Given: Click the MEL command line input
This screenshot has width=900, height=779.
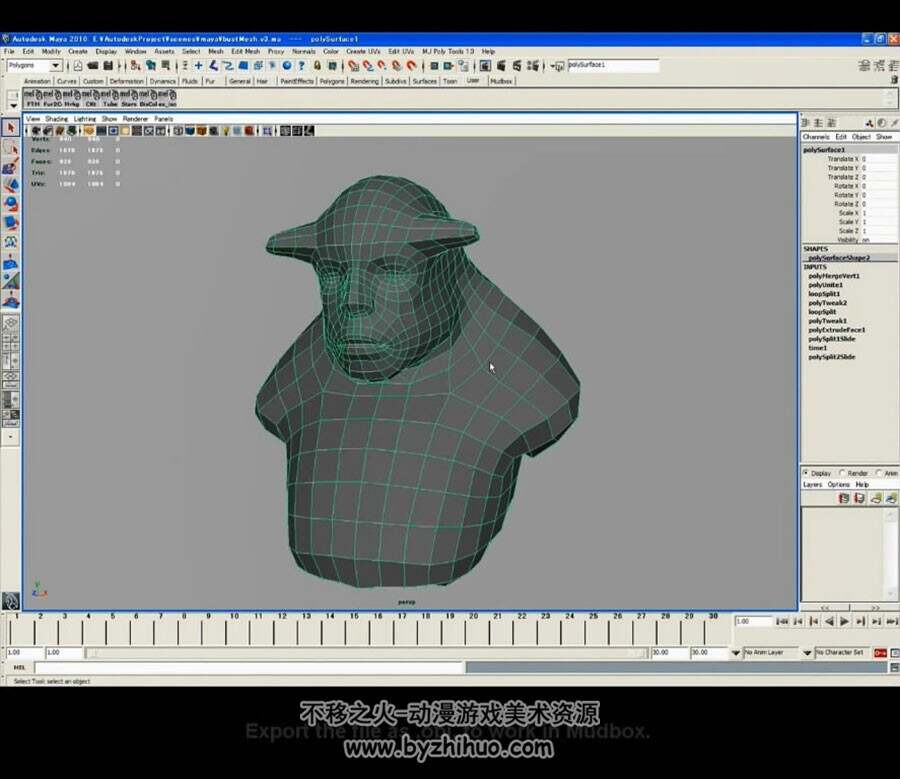Looking at the screenshot, I should point(249,668).
